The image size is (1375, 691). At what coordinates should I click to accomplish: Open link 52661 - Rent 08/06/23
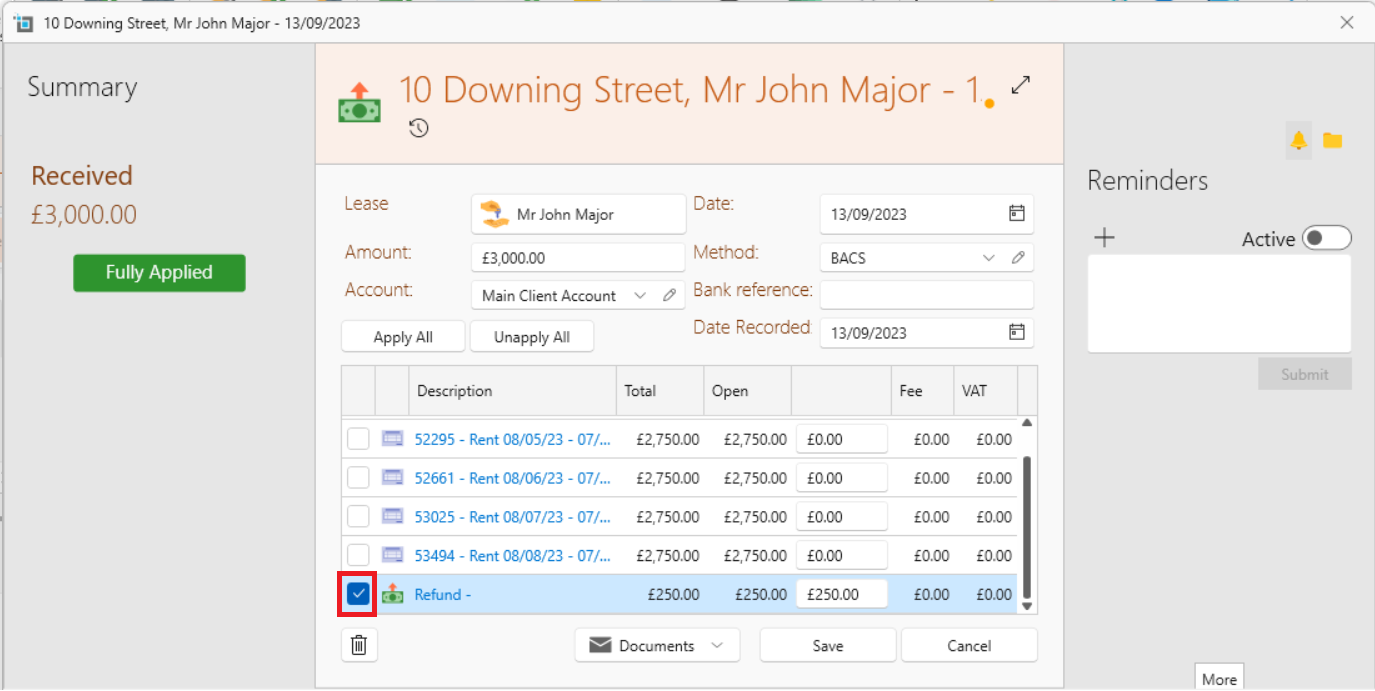pyautogui.click(x=512, y=478)
